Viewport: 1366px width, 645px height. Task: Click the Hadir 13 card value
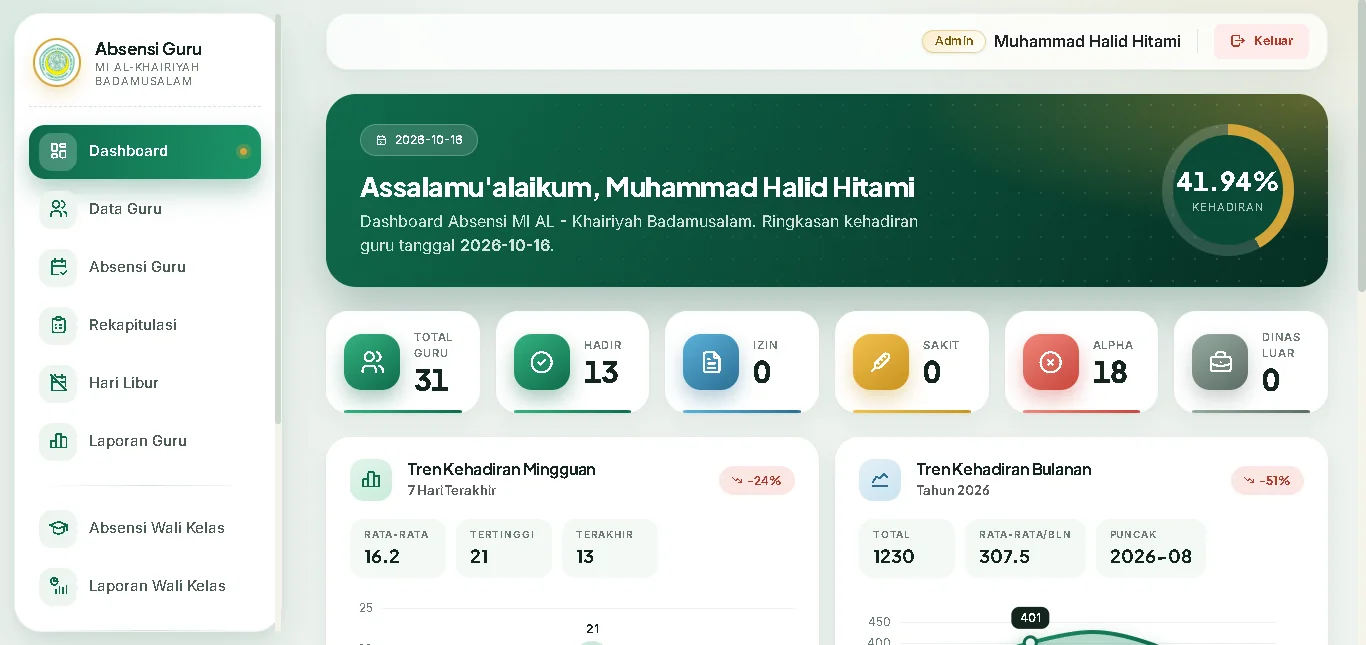[x=601, y=372]
